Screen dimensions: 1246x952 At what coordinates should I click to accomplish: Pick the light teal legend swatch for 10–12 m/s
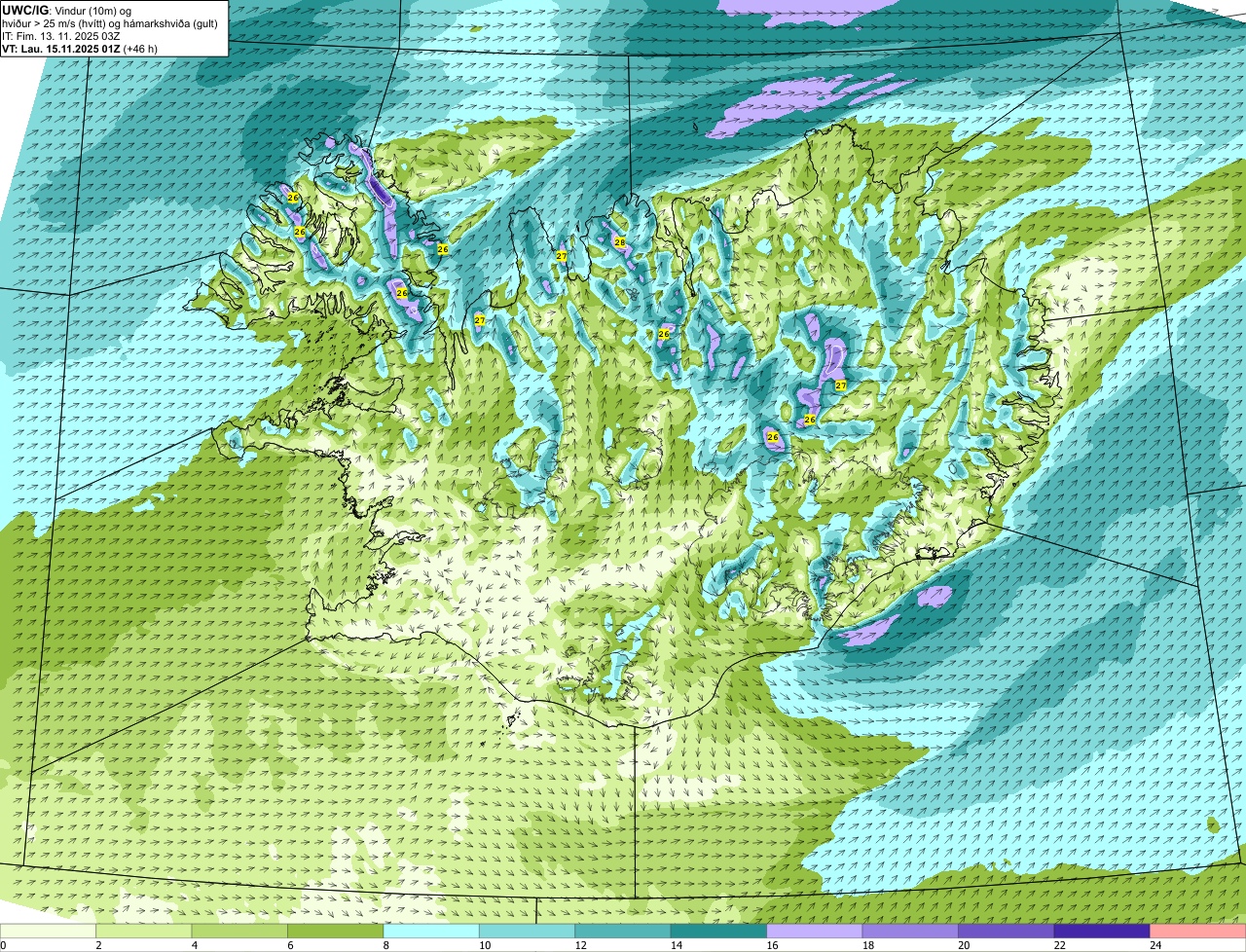click(x=528, y=931)
